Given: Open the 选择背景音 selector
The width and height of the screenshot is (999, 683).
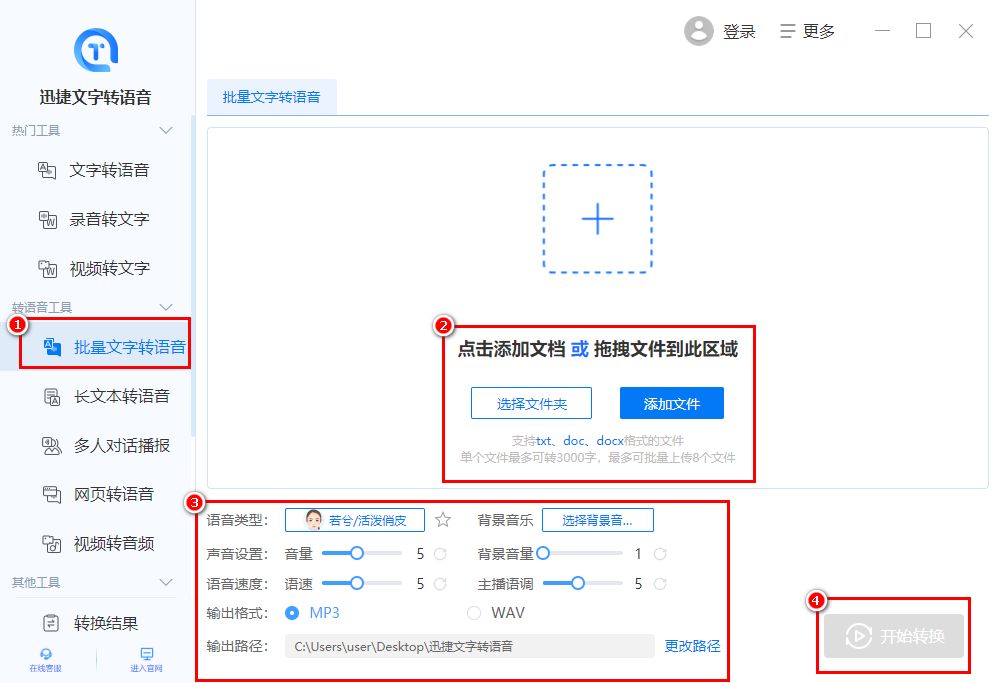Looking at the screenshot, I should click(598, 520).
